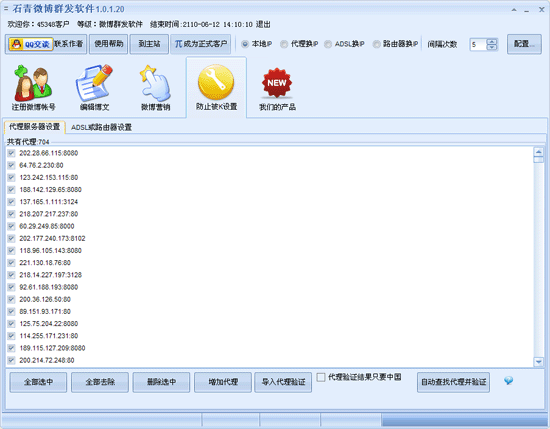The image size is (550, 429).
Task: Click the 全部选中 select all button
Action: [x=38, y=382]
